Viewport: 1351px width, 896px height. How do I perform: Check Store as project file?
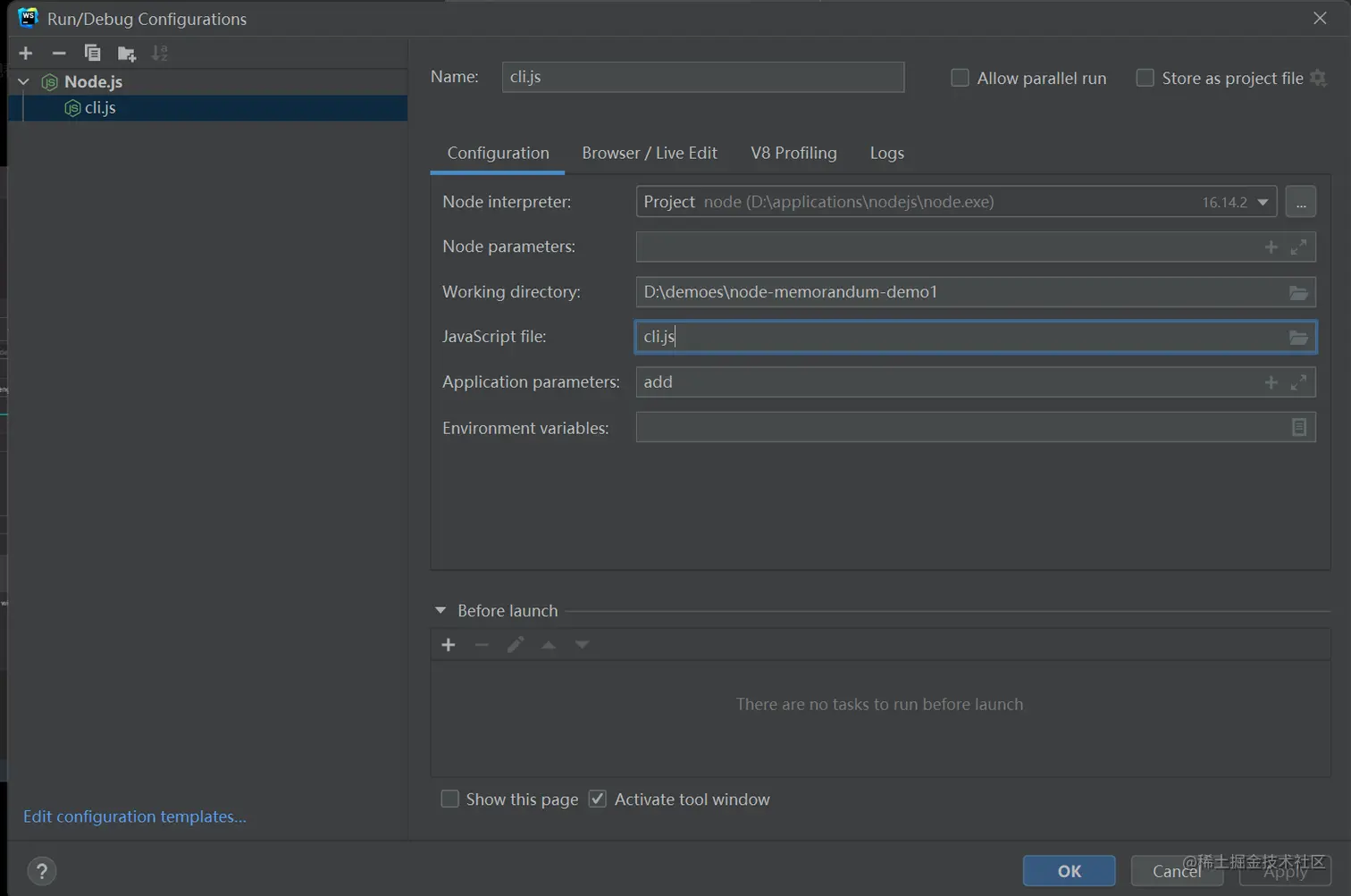[x=1145, y=78]
